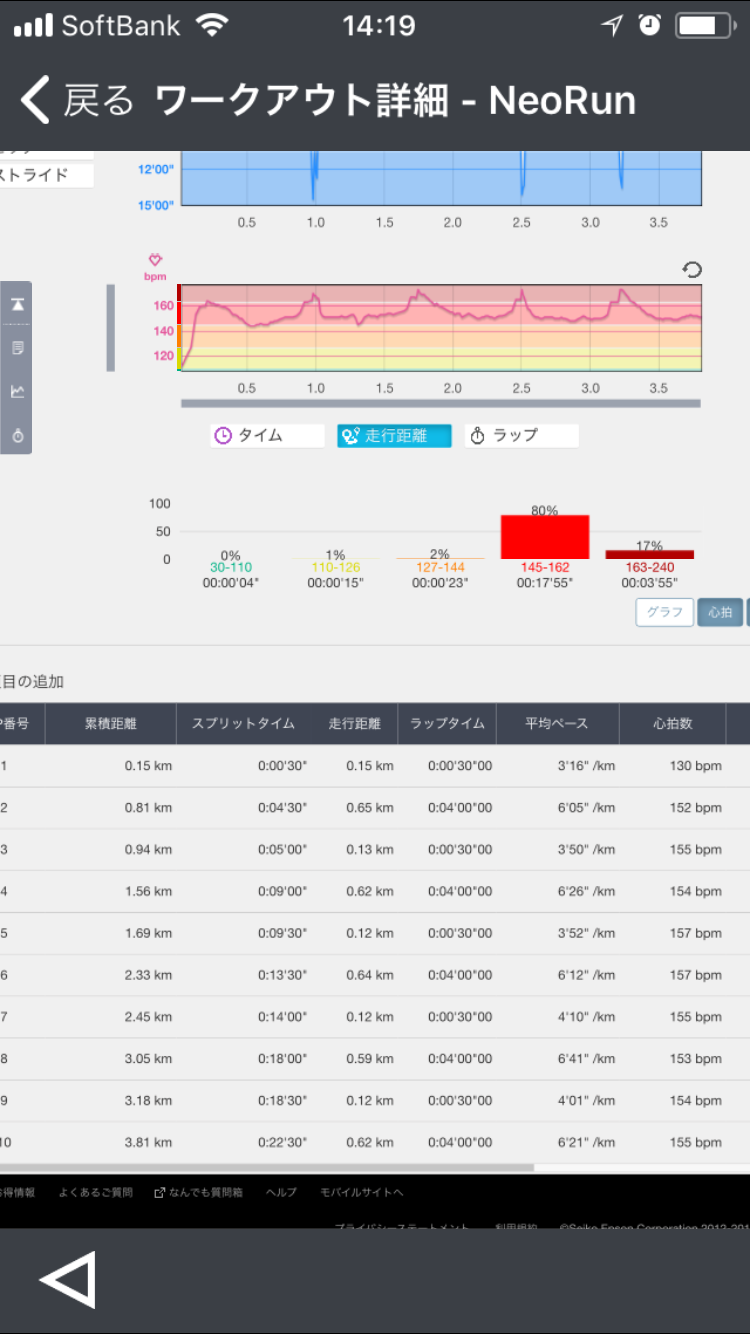Click the heart rate line chart area
Viewport: 750px width, 1334px height.
tap(441, 327)
